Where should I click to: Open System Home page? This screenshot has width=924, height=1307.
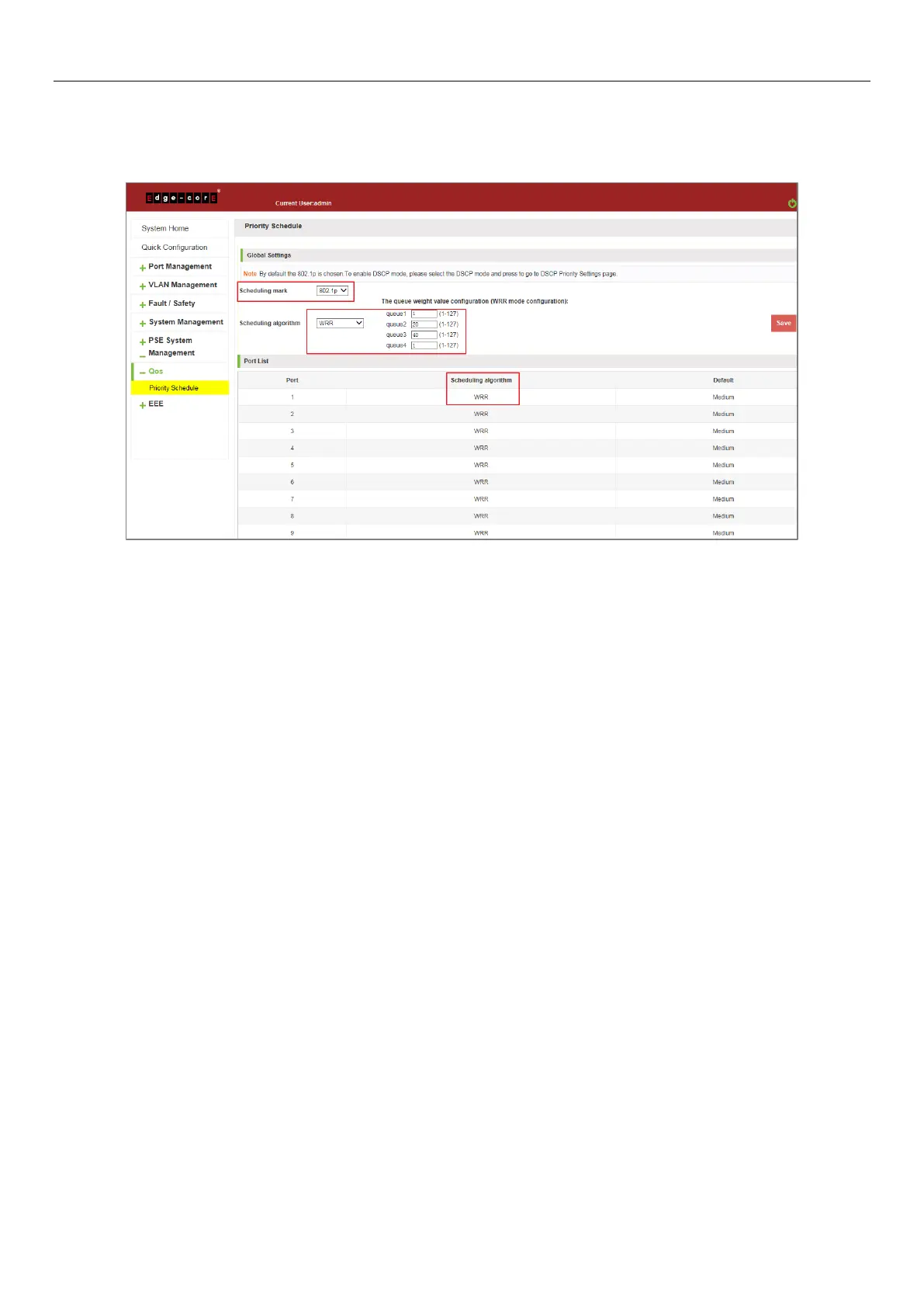click(x=164, y=228)
